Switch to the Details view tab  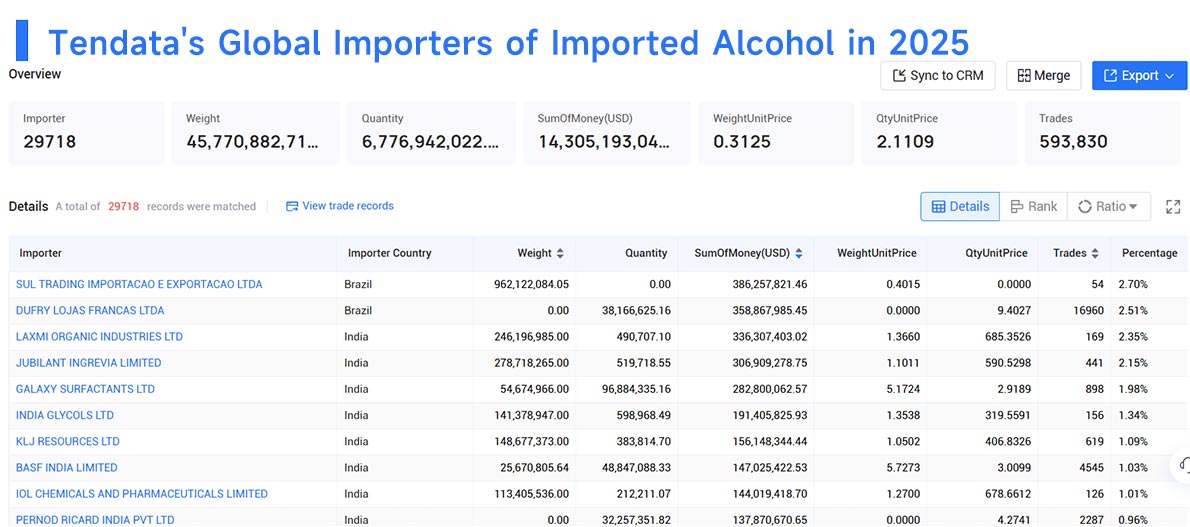960,207
